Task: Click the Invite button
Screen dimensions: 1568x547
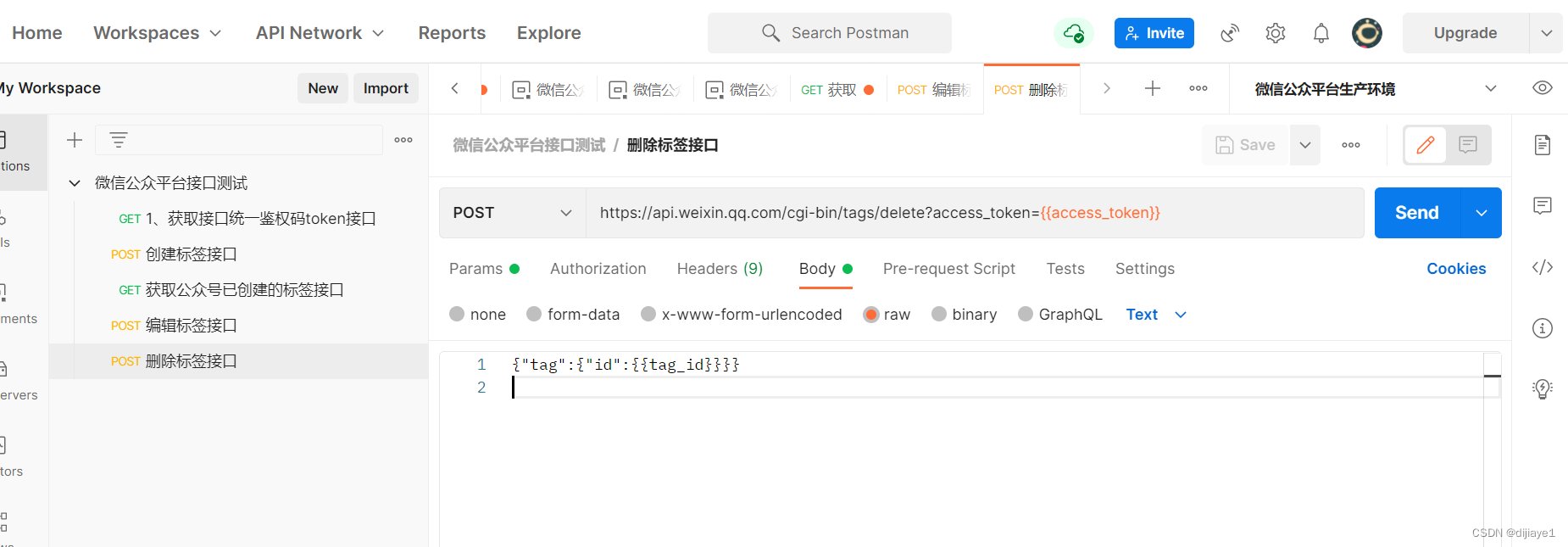Action: click(x=1154, y=33)
